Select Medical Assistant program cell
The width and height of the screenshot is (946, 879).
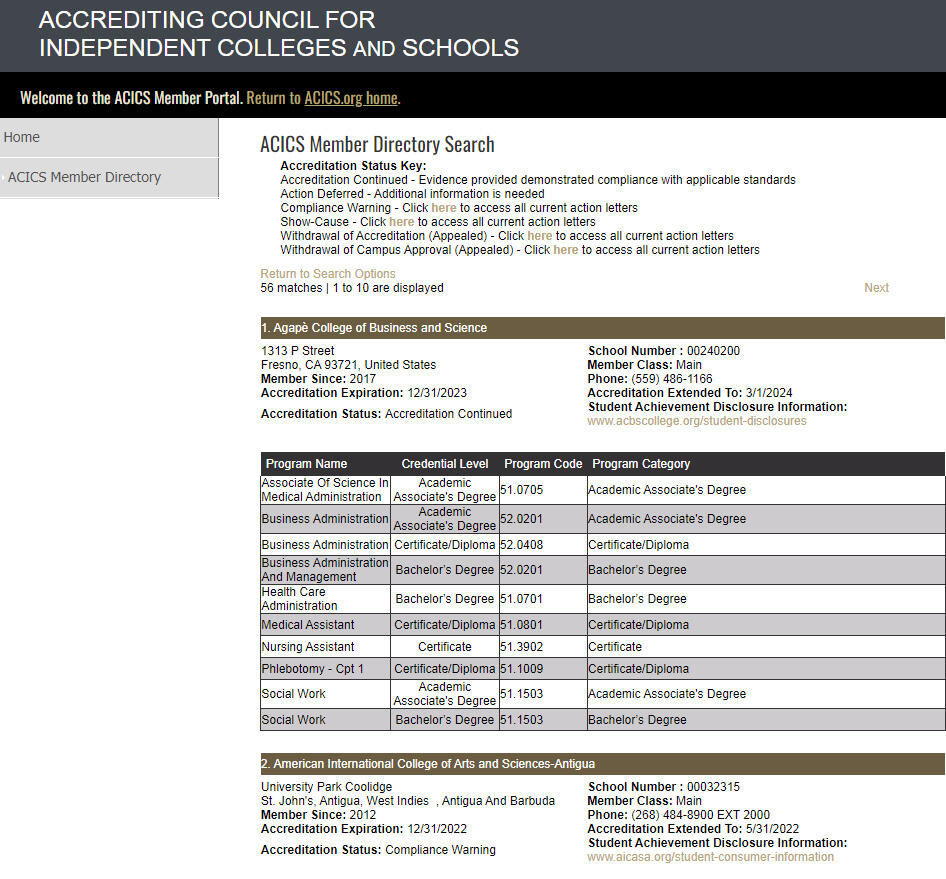pos(325,625)
